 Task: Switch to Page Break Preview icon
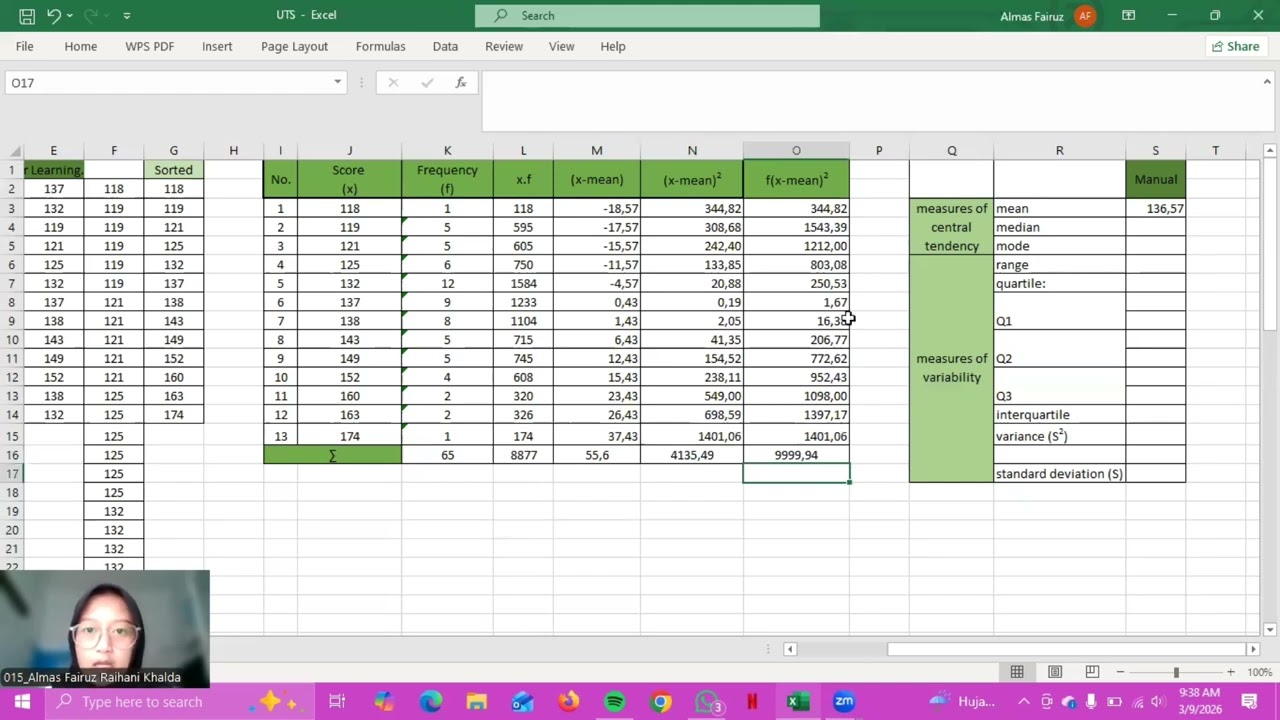[x=1092, y=672]
